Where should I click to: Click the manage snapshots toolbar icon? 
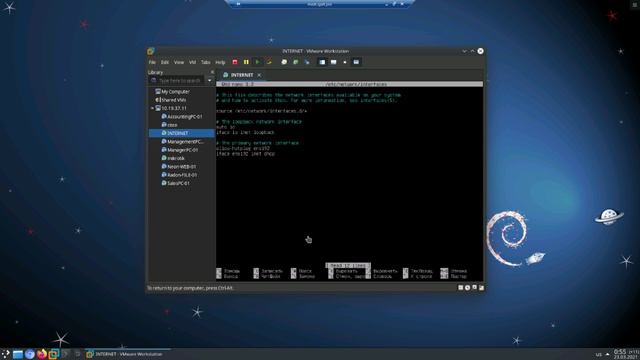point(307,62)
